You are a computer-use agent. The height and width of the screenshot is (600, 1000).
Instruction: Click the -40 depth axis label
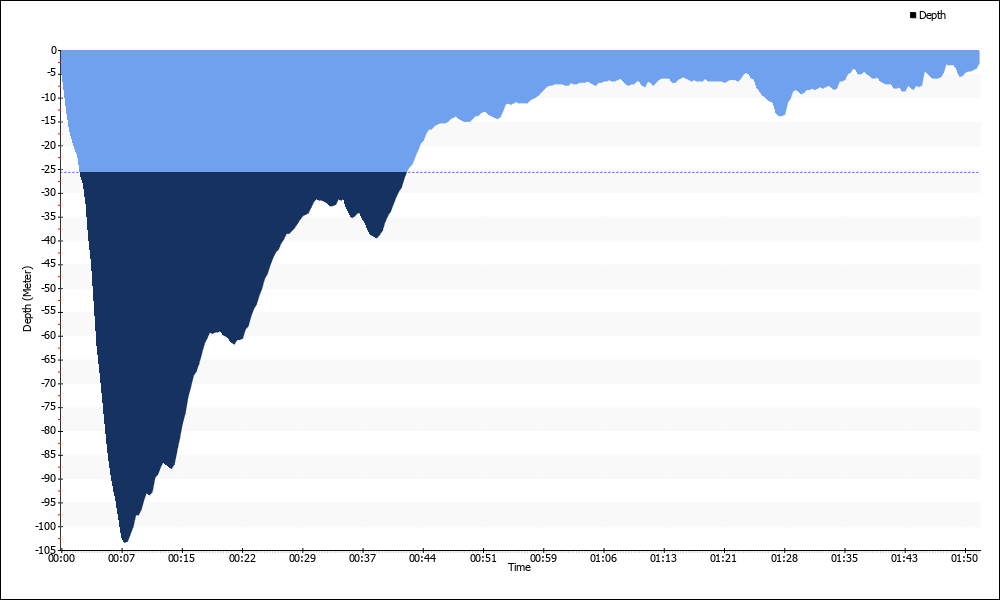click(x=50, y=240)
